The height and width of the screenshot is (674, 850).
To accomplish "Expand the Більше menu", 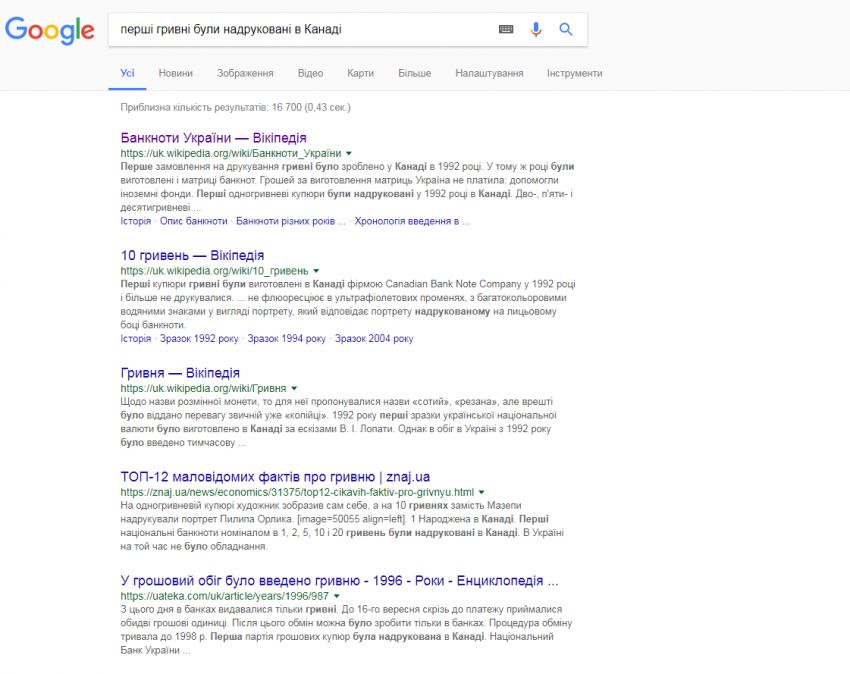I will 415,73.
